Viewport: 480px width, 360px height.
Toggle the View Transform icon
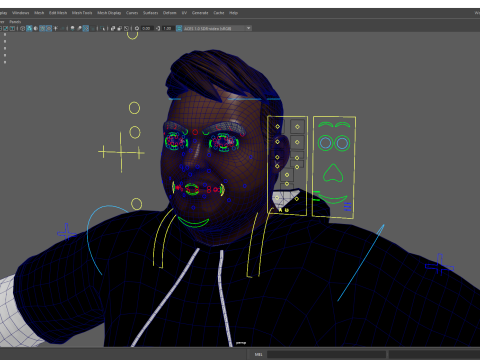point(179,28)
